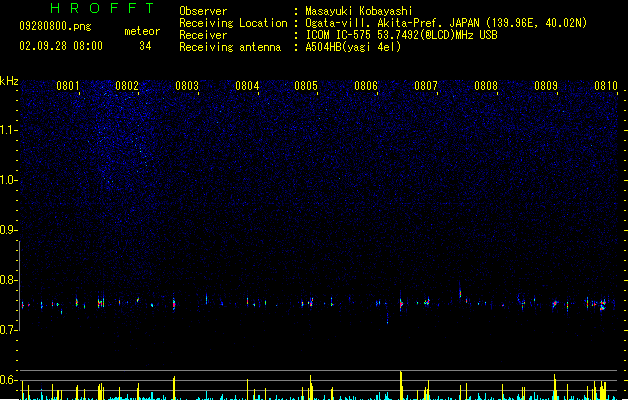Click the 0807 time marker
The width and height of the screenshot is (629, 400).
[426, 86]
